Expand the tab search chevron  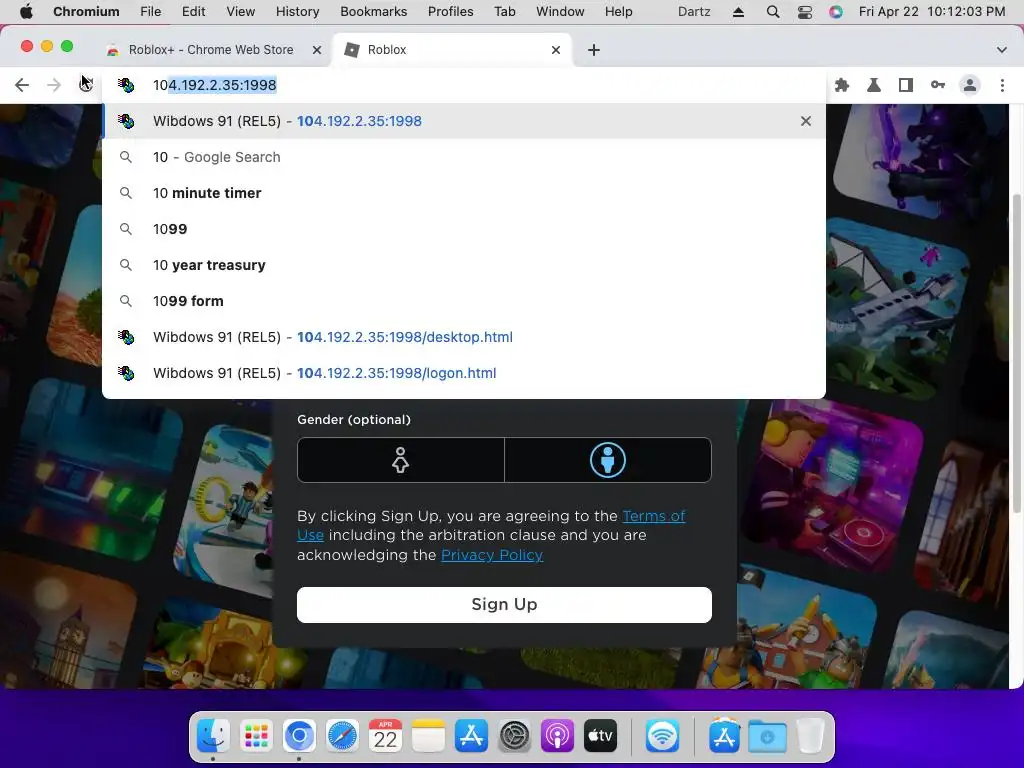(1001, 50)
